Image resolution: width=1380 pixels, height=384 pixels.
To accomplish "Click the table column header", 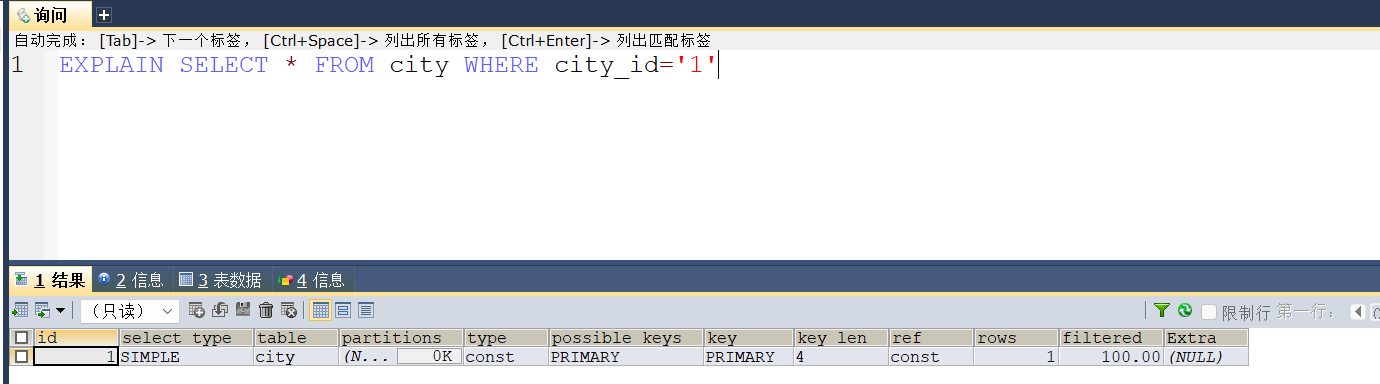I will pos(296,338).
